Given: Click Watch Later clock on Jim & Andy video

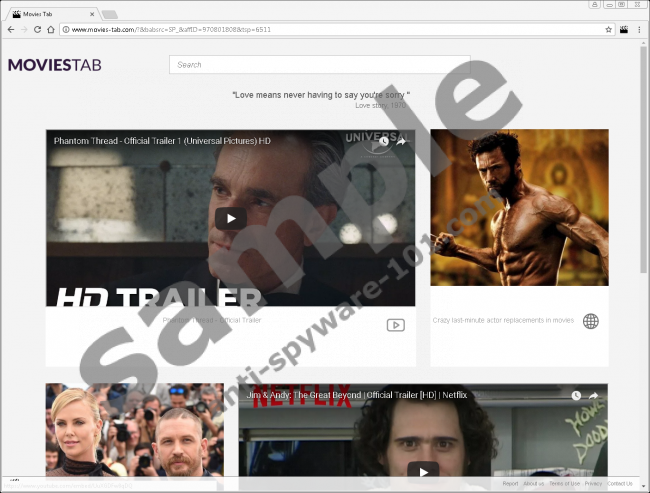Looking at the screenshot, I should [576, 396].
